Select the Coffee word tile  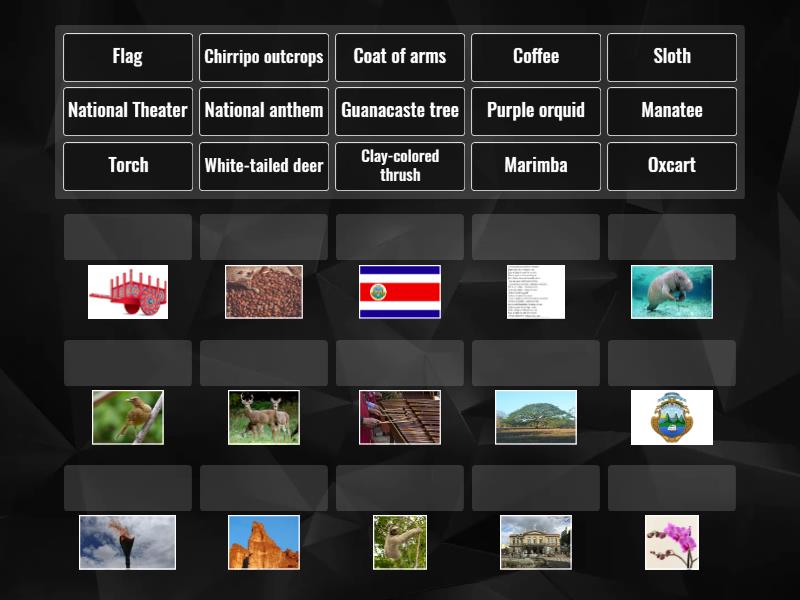(x=535, y=57)
